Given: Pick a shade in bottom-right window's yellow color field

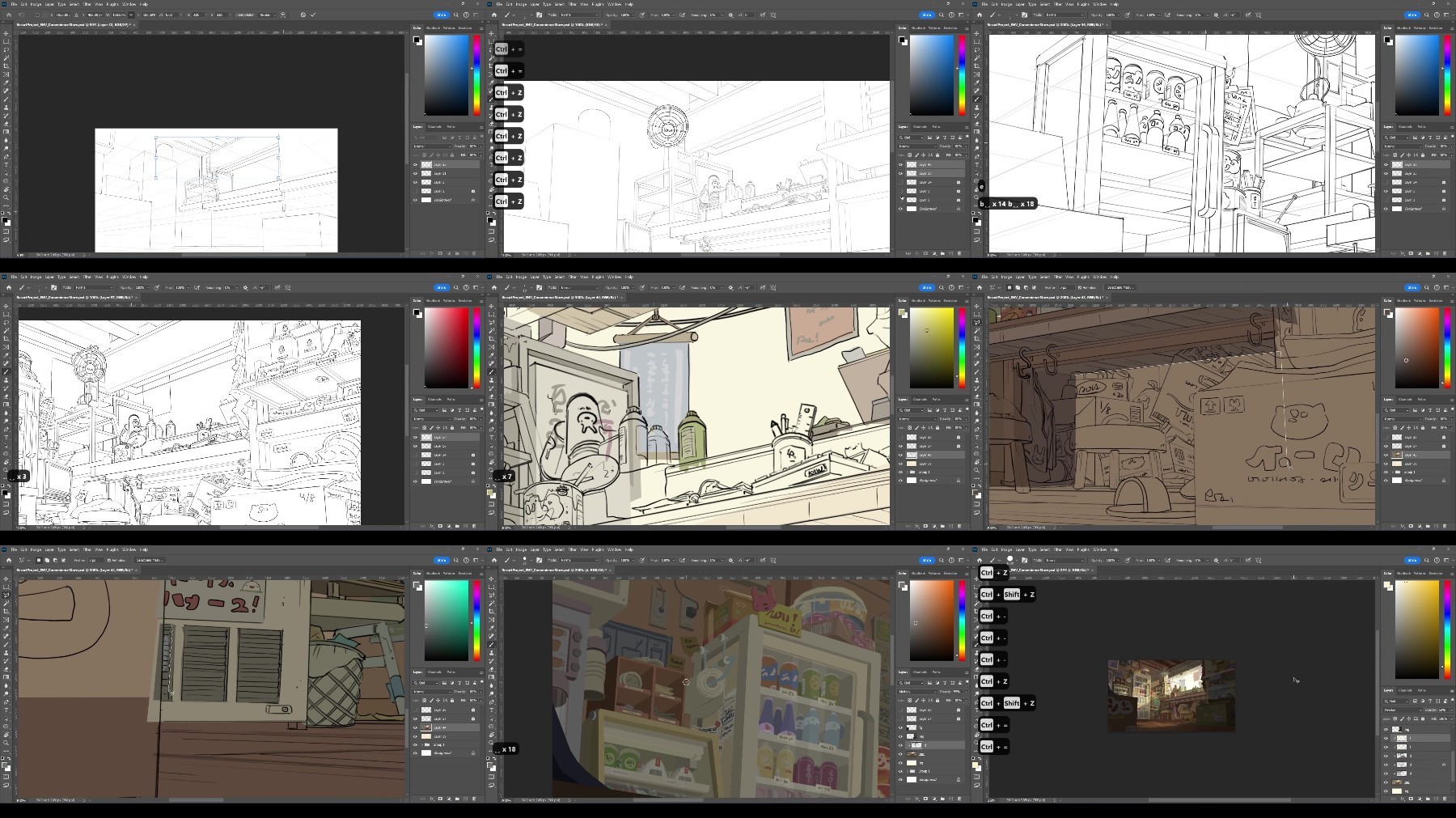Looking at the screenshot, I should pos(1416,629).
